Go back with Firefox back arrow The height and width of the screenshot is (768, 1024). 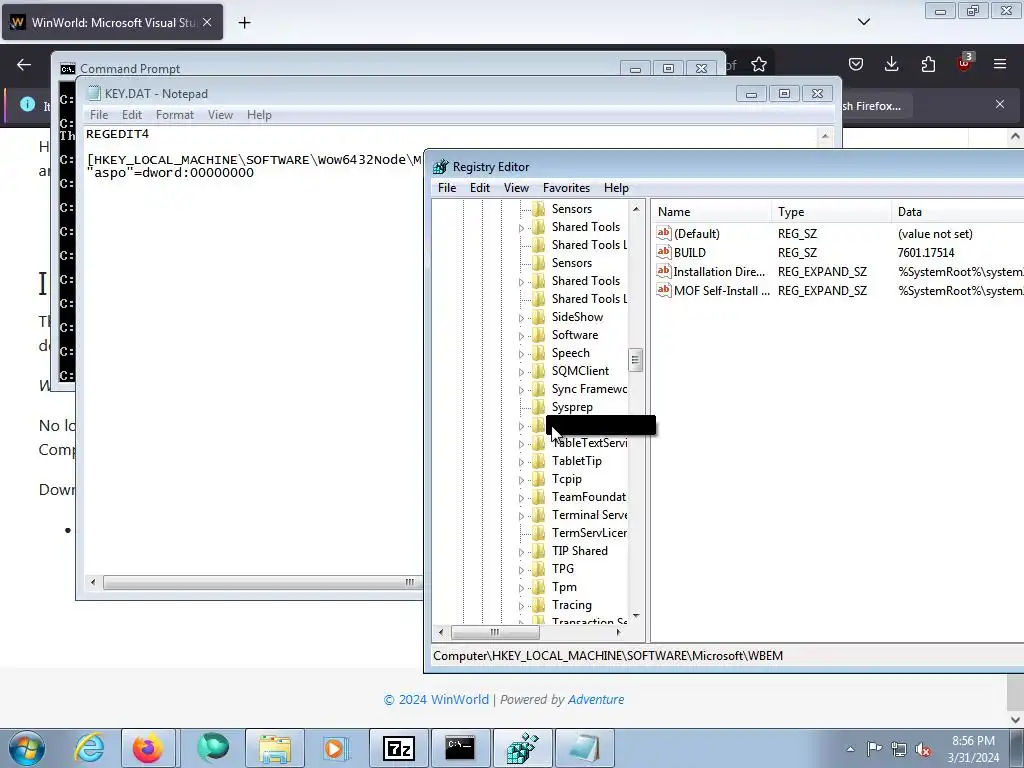(x=24, y=64)
